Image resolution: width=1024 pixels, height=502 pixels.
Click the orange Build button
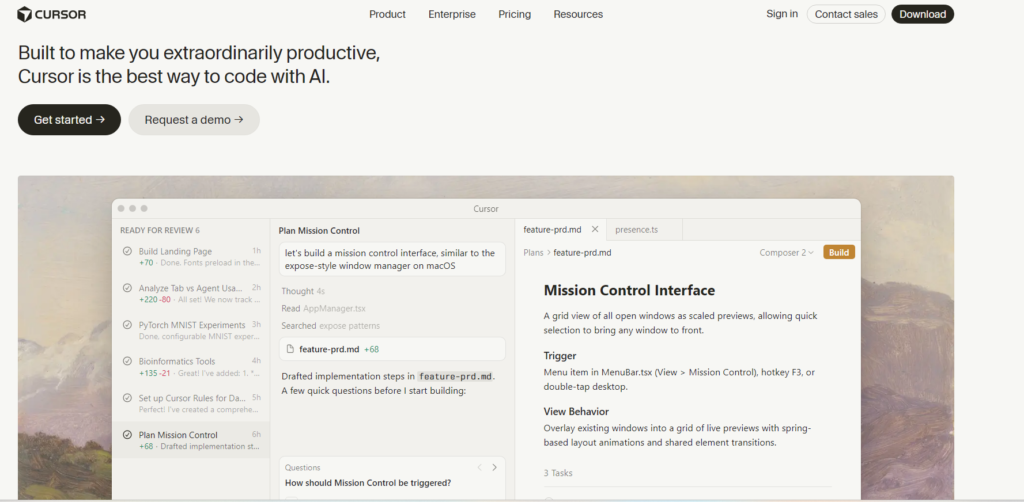839,253
